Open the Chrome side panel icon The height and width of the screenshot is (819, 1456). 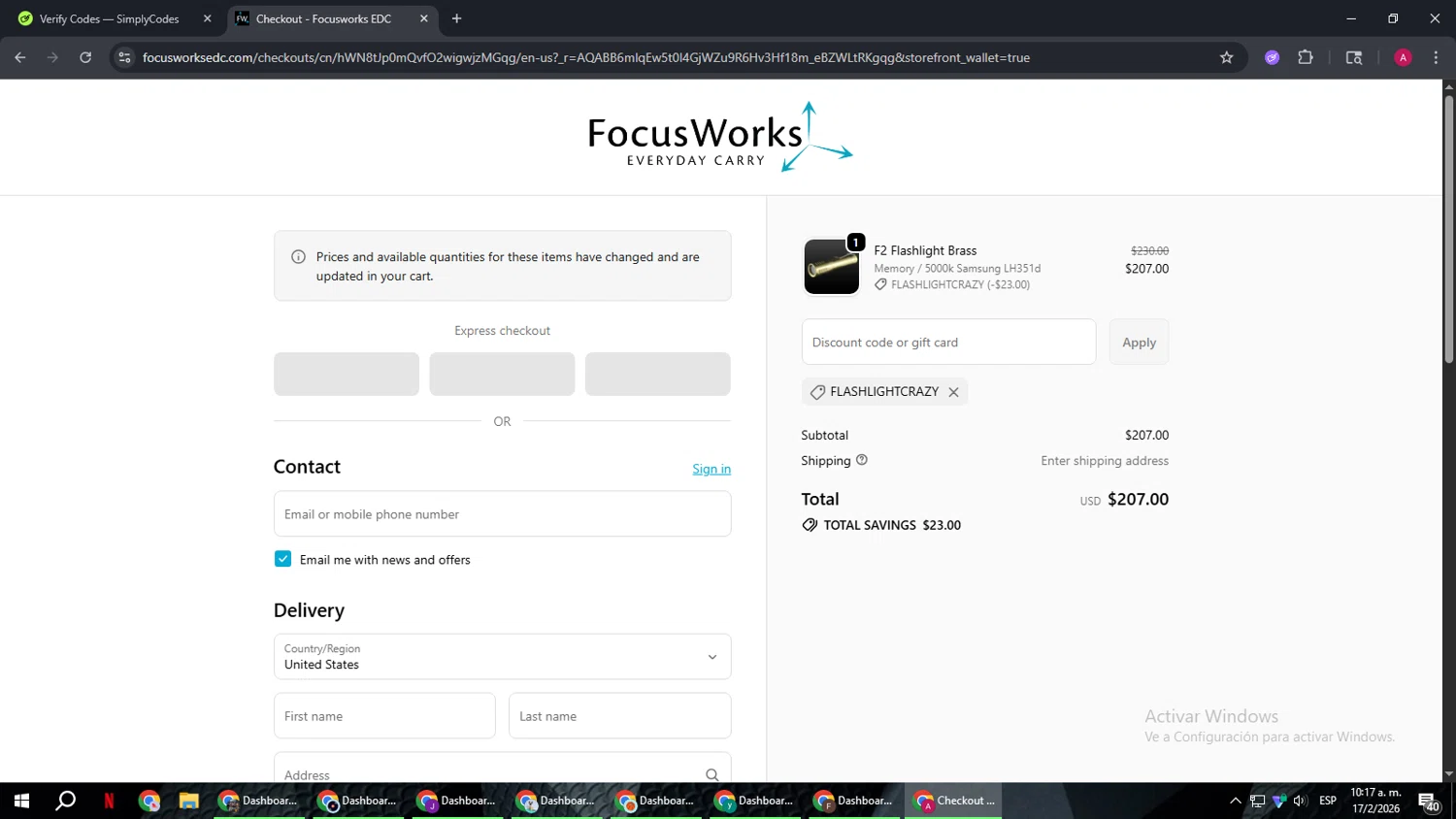[x=1354, y=57]
